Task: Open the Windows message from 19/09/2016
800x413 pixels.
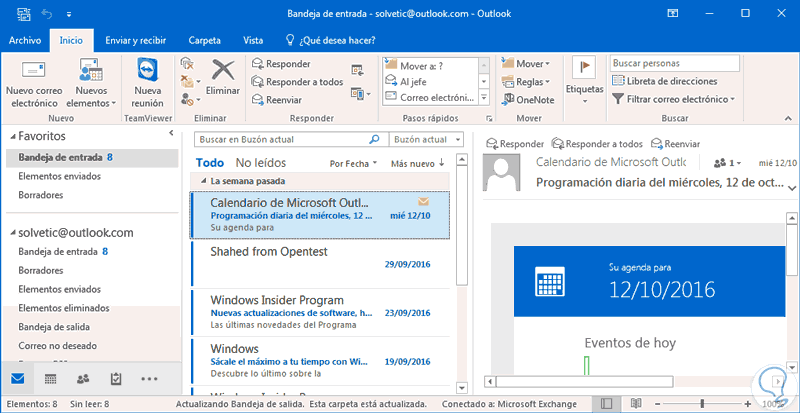Action: (320, 360)
